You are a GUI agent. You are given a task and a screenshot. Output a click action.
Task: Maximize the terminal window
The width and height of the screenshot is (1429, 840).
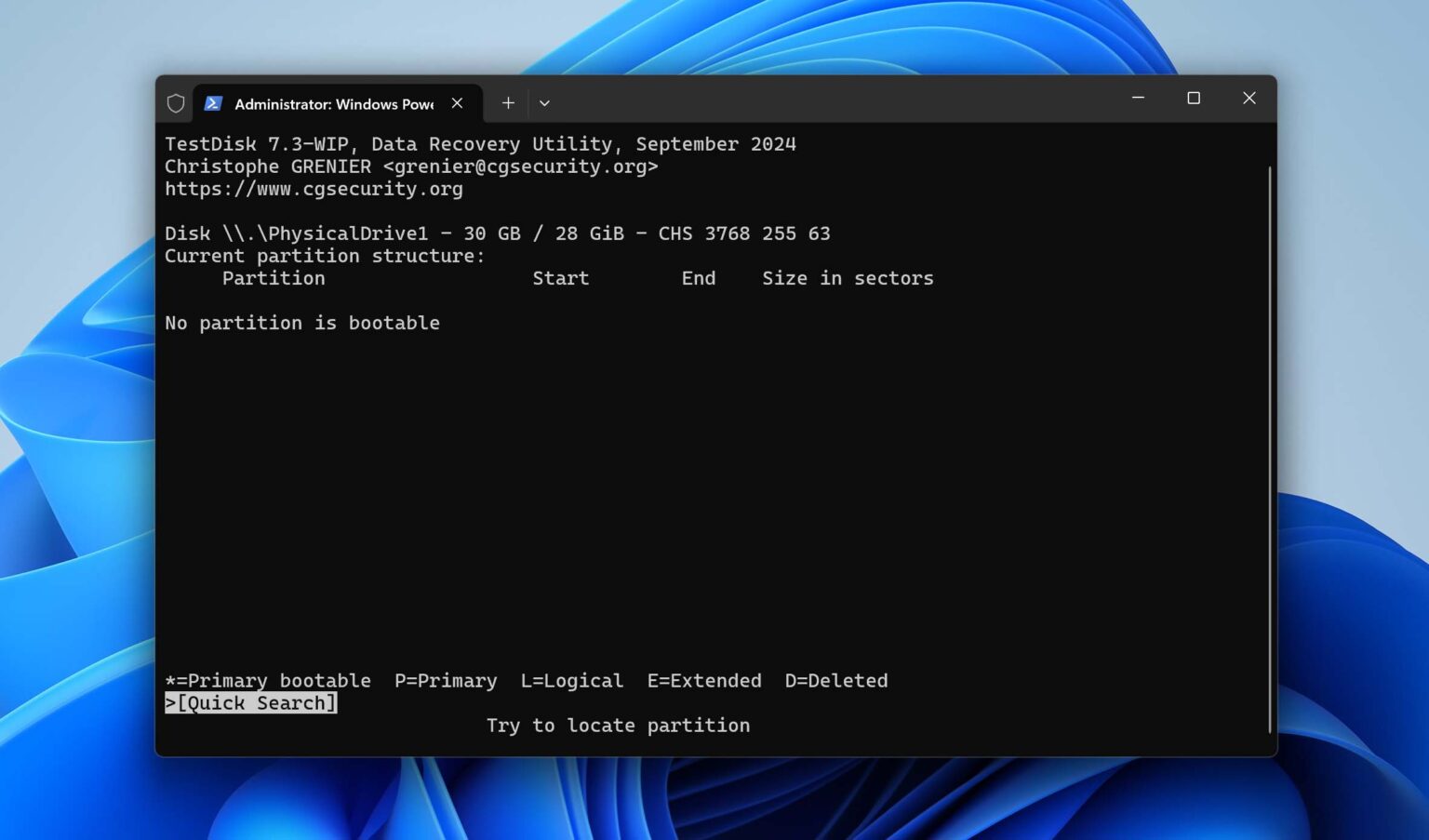[1194, 98]
